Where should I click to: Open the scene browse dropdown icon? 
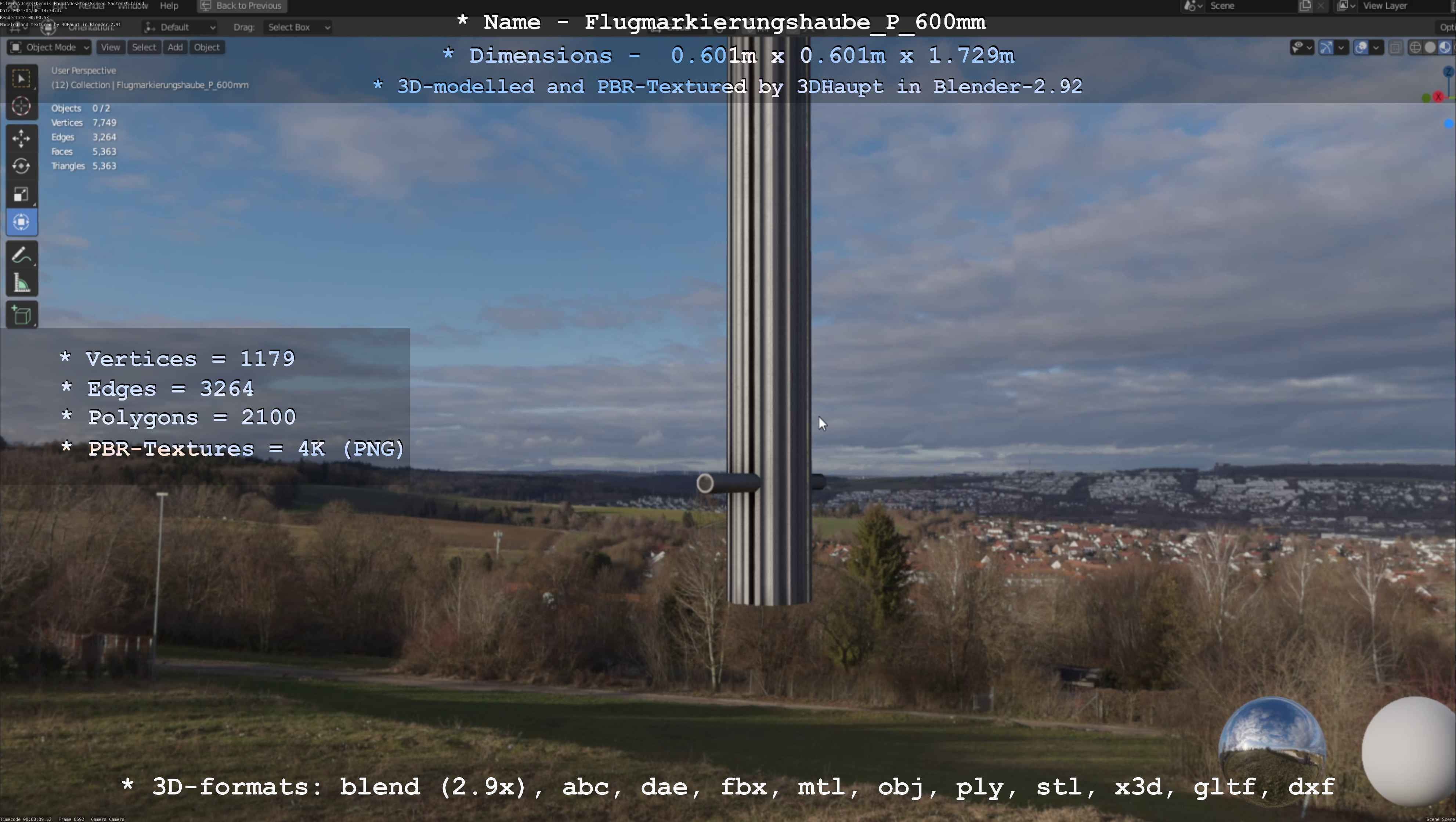point(1193,6)
